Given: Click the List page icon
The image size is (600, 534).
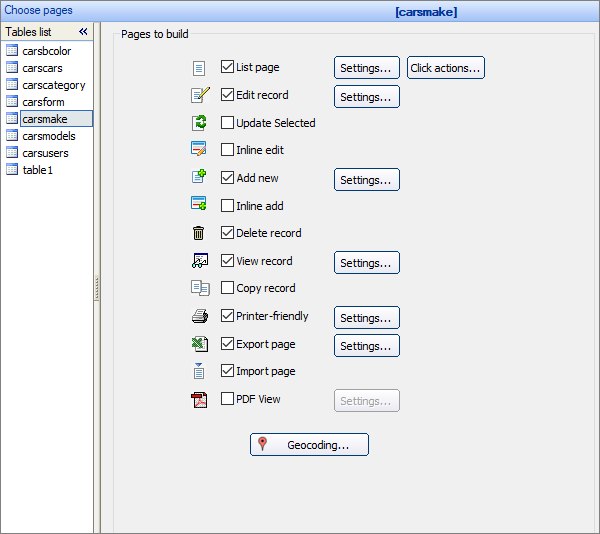Looking at the screenshot, I should click(x=199, y=68).
